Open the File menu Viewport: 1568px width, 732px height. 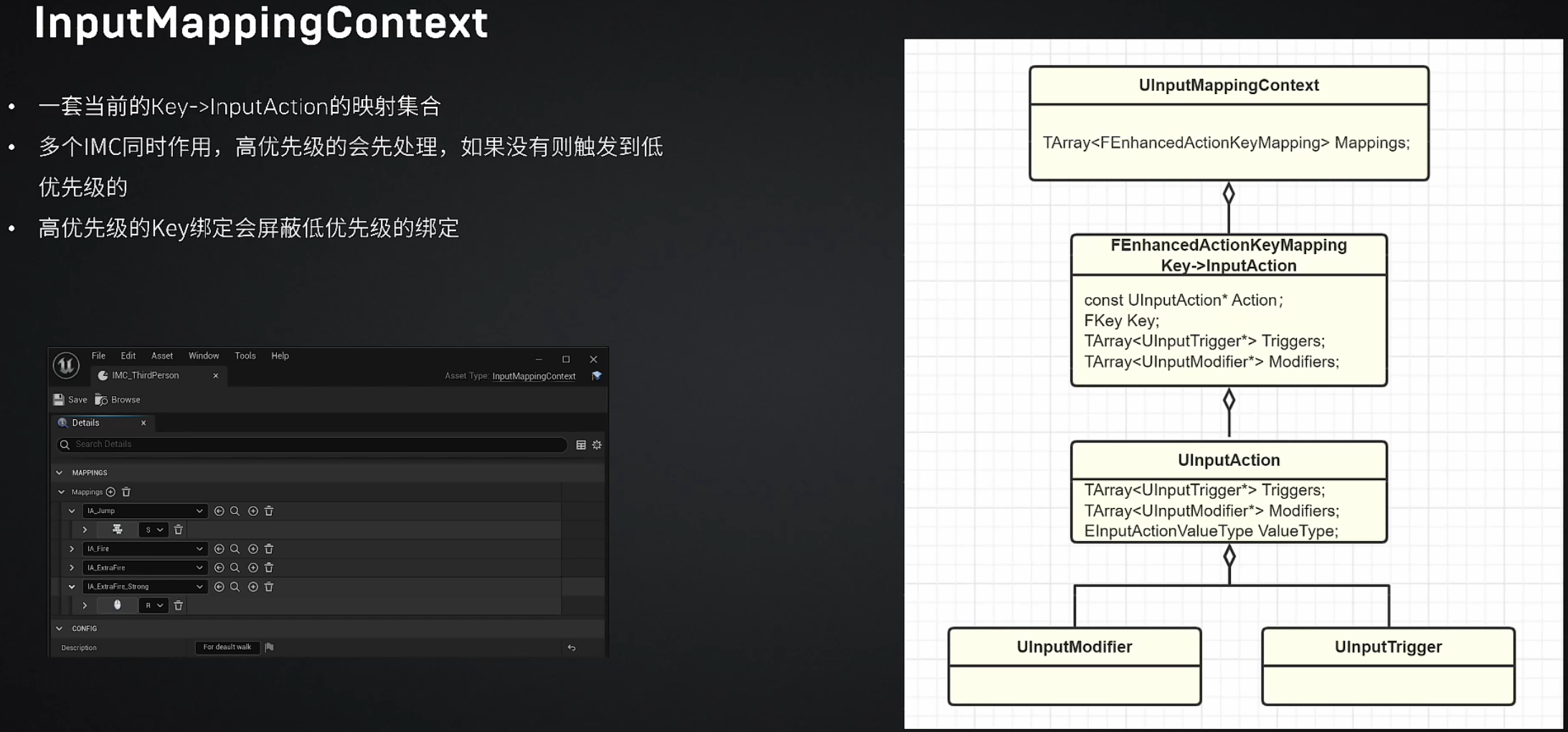pos(98,356)
